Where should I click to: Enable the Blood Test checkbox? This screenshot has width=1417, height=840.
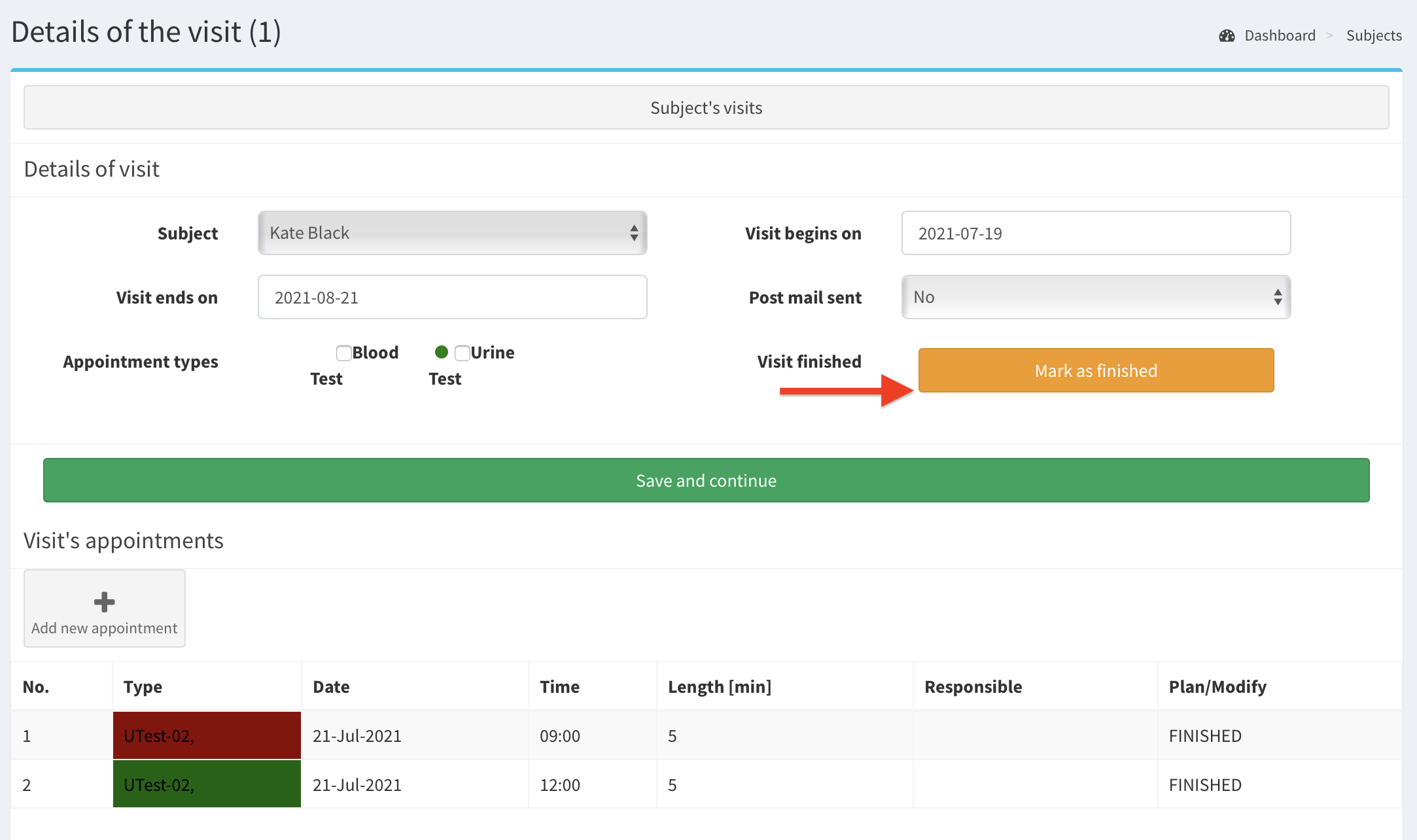343,353
